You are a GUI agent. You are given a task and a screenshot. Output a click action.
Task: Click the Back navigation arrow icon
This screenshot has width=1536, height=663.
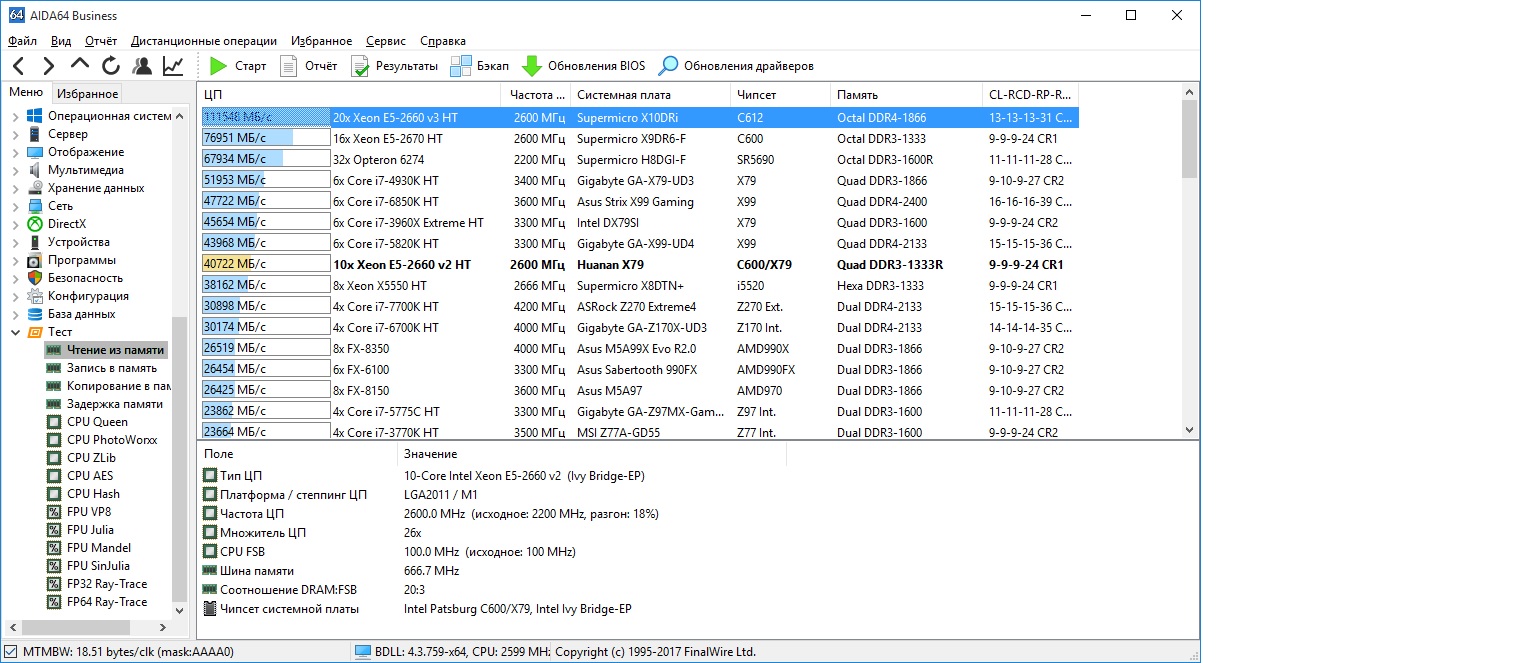(18, 66)
